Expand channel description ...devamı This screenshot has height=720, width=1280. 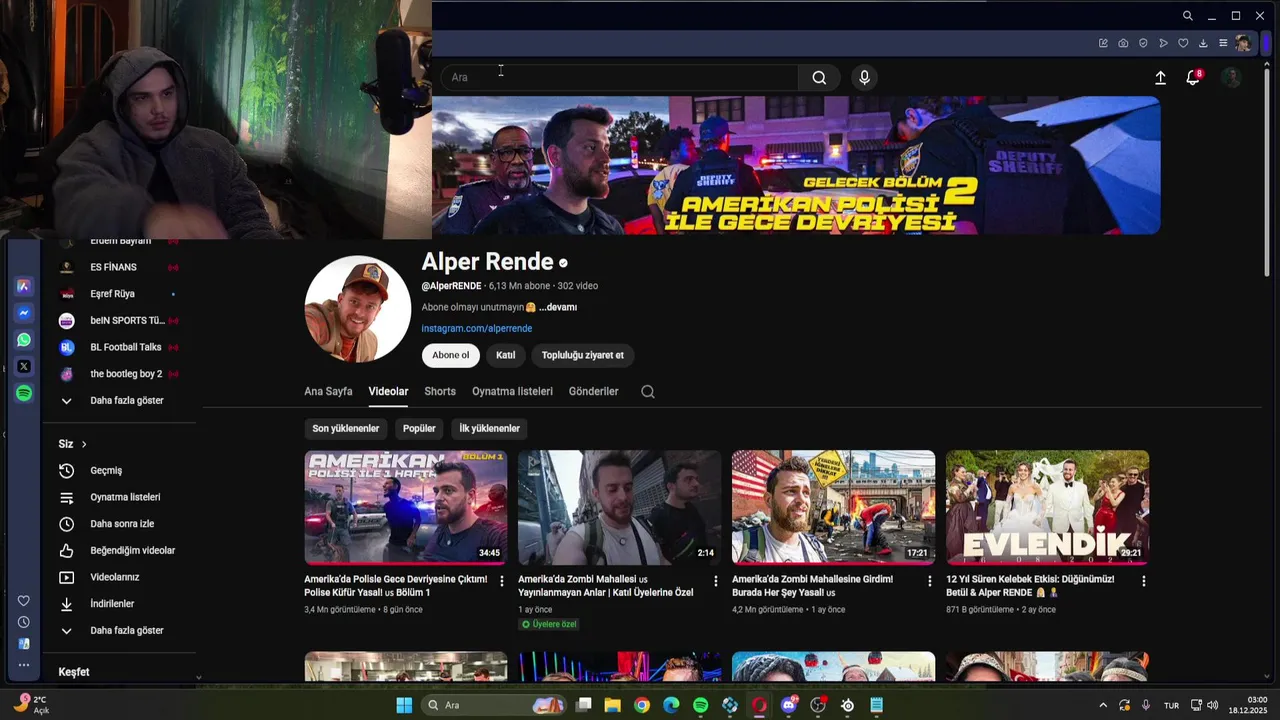[x=557, y=307]
